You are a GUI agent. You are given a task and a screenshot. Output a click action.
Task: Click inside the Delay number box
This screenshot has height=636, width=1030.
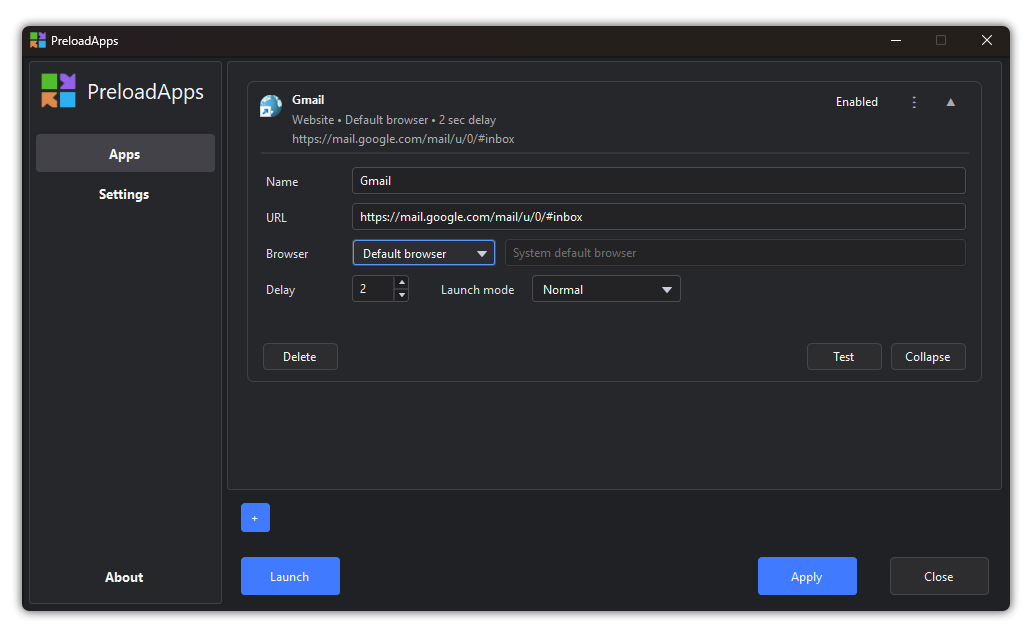(x=374, y=289)
